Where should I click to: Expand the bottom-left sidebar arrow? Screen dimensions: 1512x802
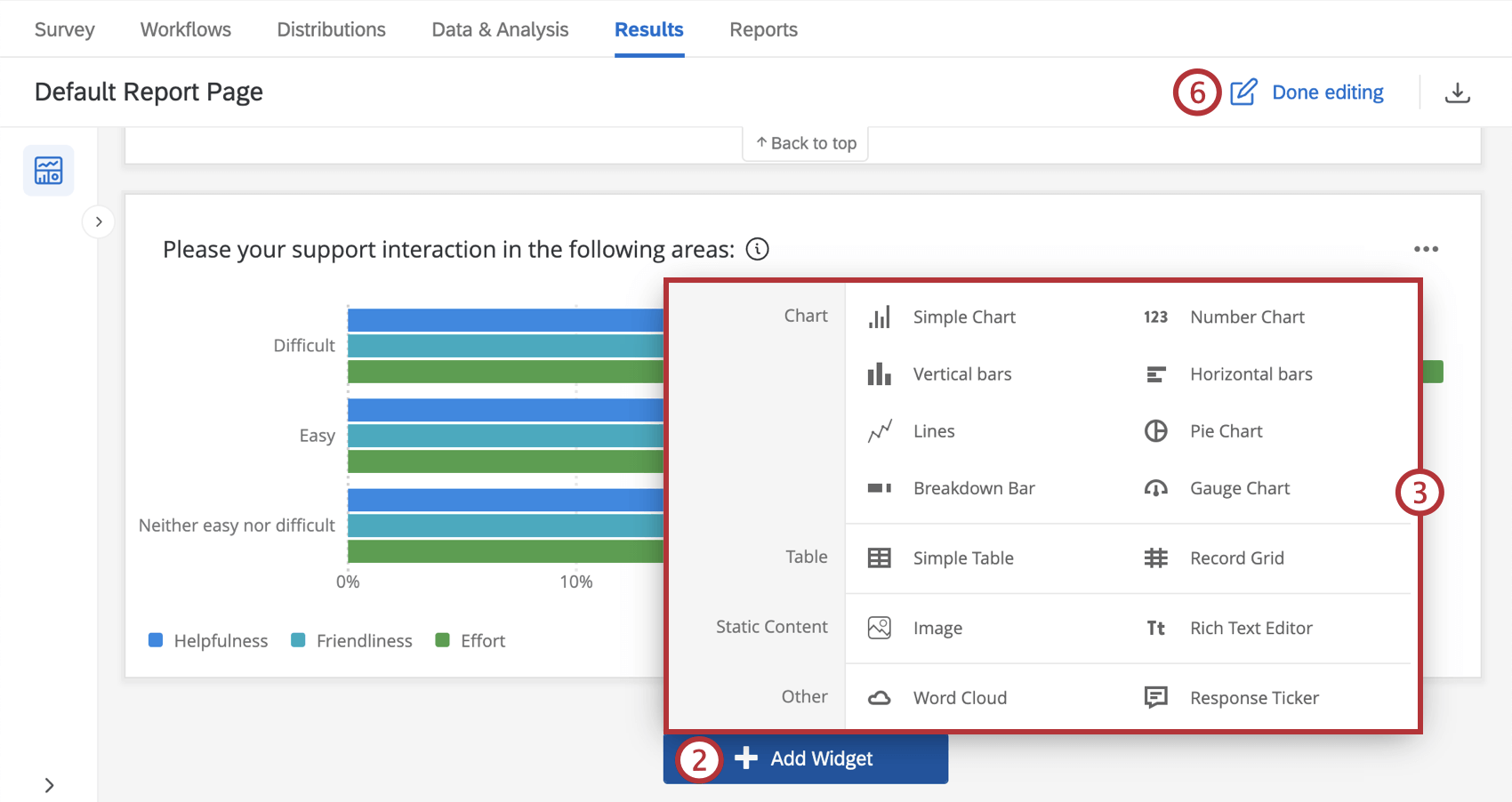(x=49, y=785)
